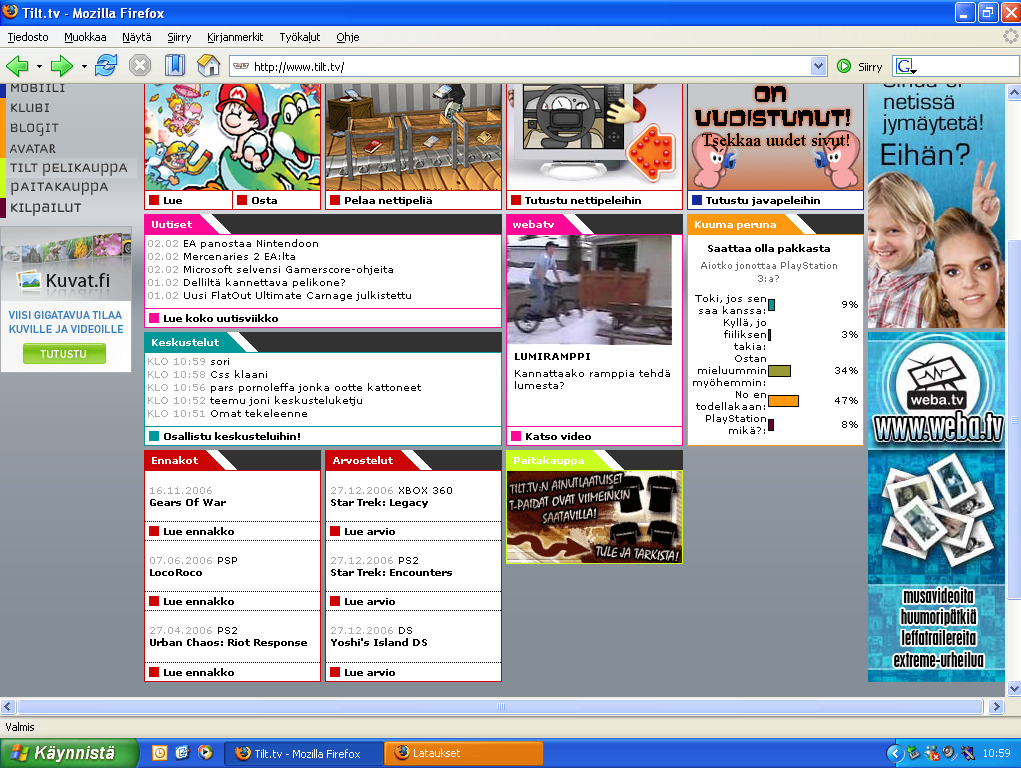Expand hidden system tray icons arrow
Viewport: 1021px width, 769px height.
pyautogui.click(x=895, y=753)
